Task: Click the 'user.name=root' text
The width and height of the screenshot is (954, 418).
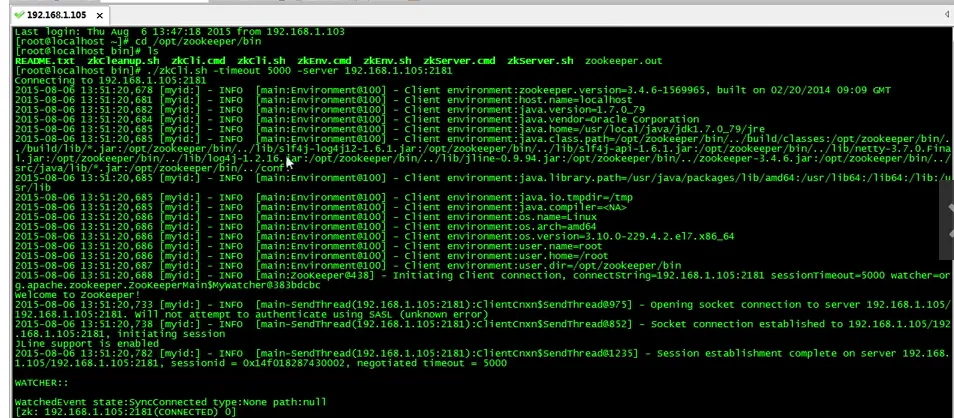Action: click(560, 246)
